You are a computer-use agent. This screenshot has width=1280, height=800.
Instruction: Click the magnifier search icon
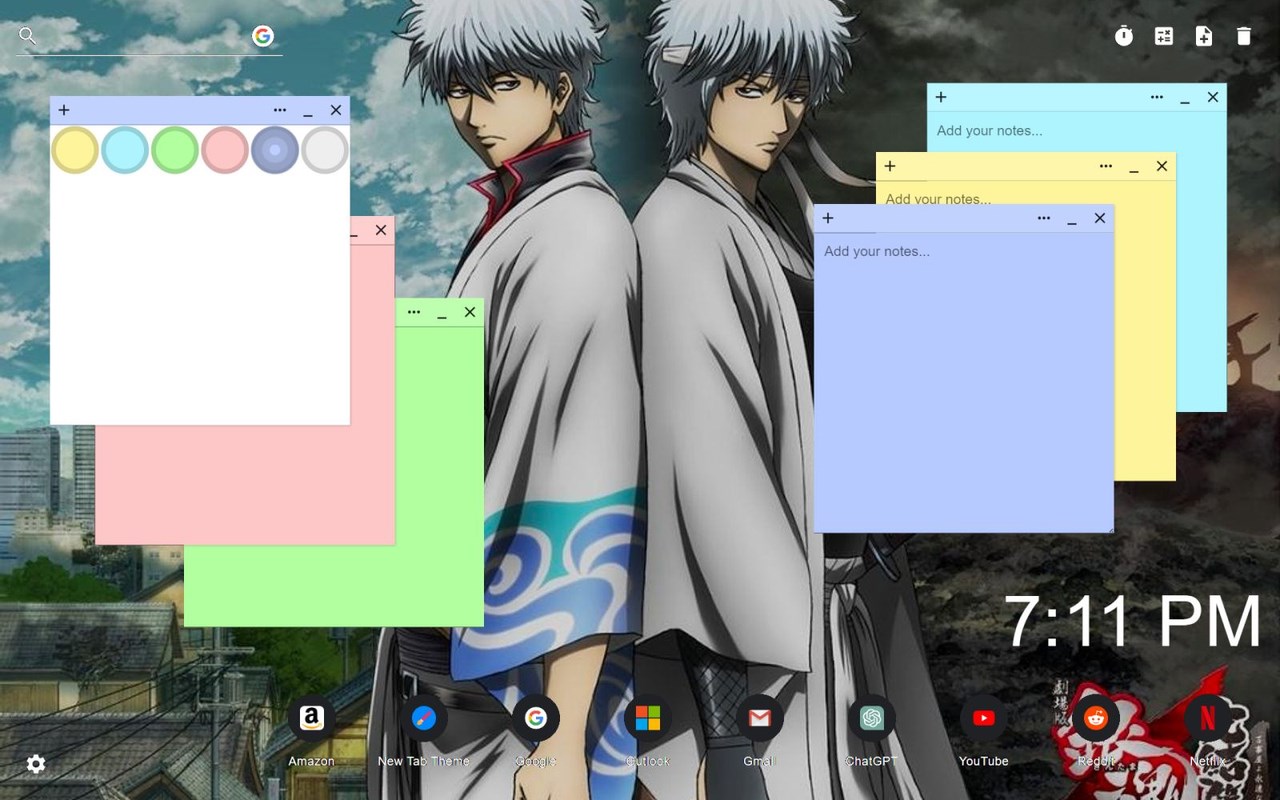click(x=28, y=36)
